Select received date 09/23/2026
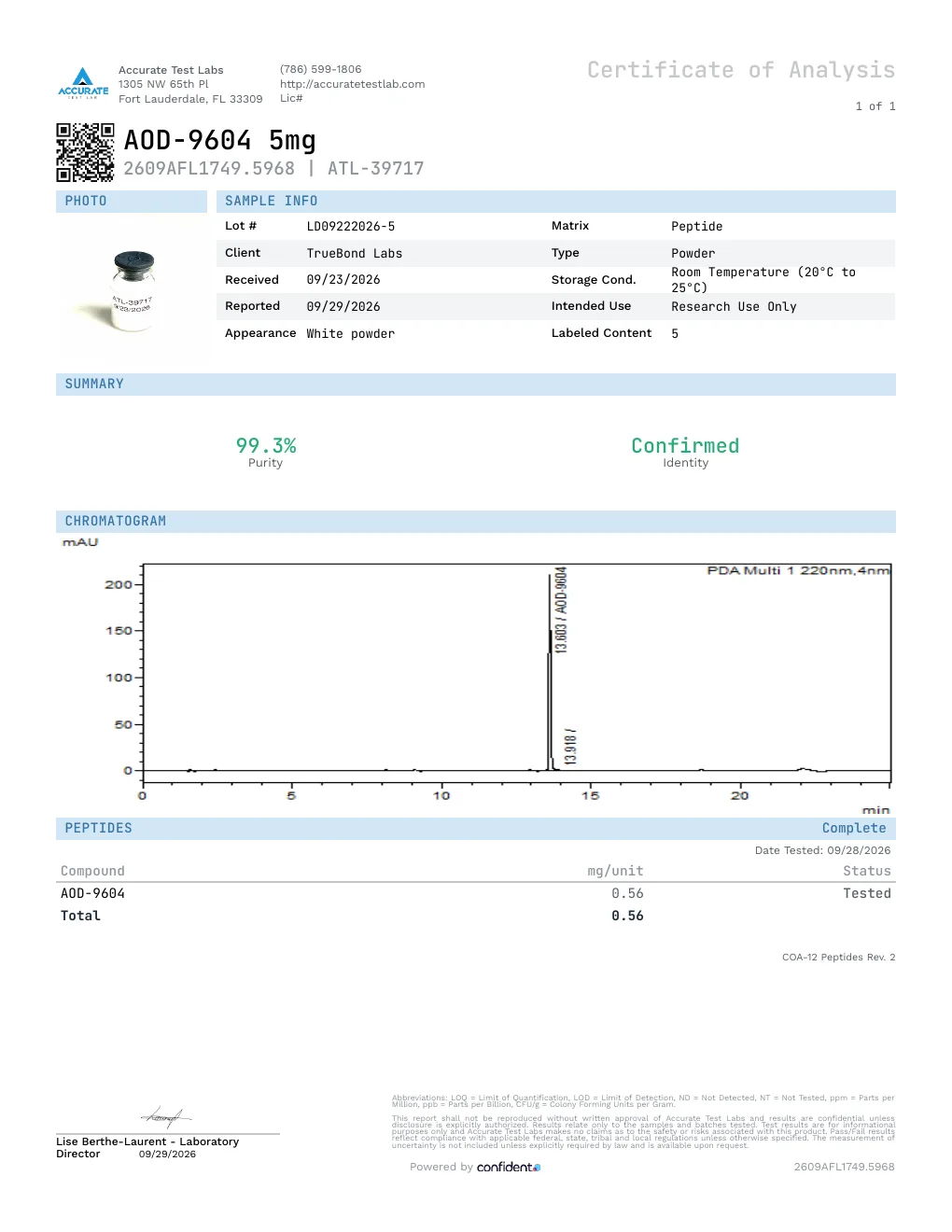The image size is (952, 1232). [x=343, y=280]
